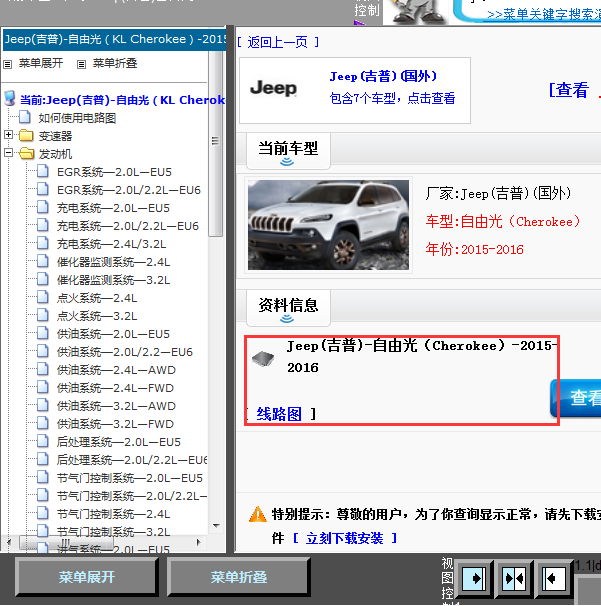Screen dimensions: 601x606
Task: Click the white Cherokee car thumbnail
Action: click(328, 225)
